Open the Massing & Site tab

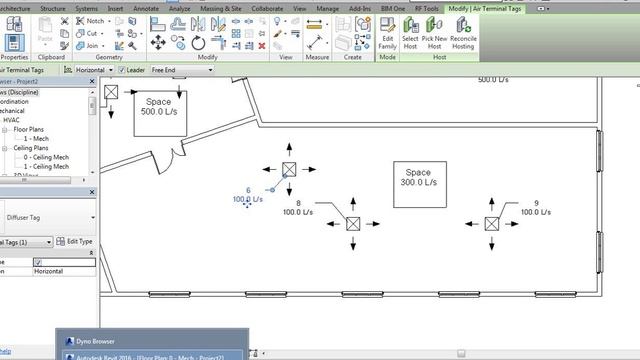coord(221,9)
